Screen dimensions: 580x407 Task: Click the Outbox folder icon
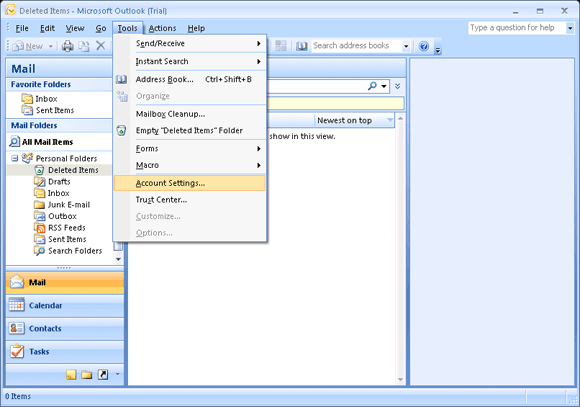click(39, 216)
